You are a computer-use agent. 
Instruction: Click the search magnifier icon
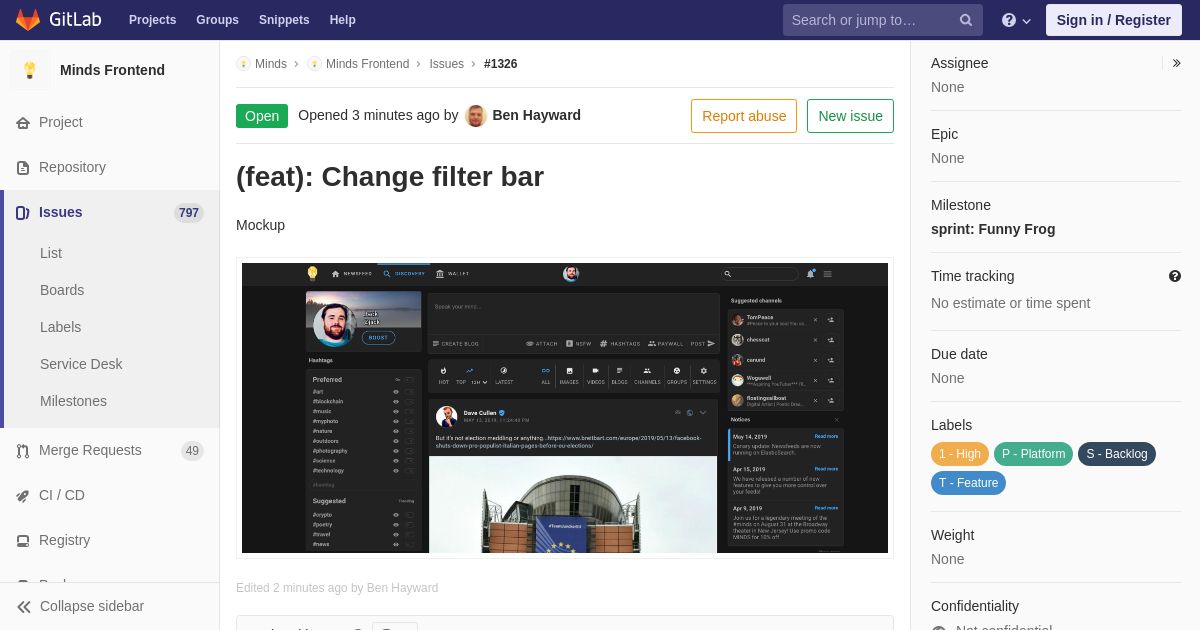click(x=966, y=20)
